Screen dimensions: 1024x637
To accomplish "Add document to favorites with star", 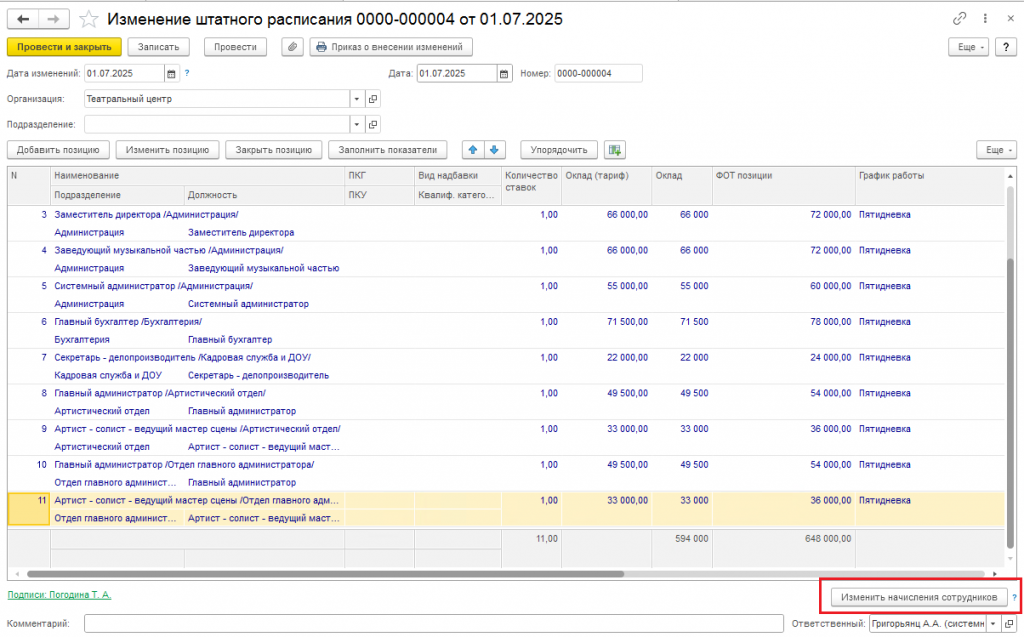I will (x=88, y=20).
